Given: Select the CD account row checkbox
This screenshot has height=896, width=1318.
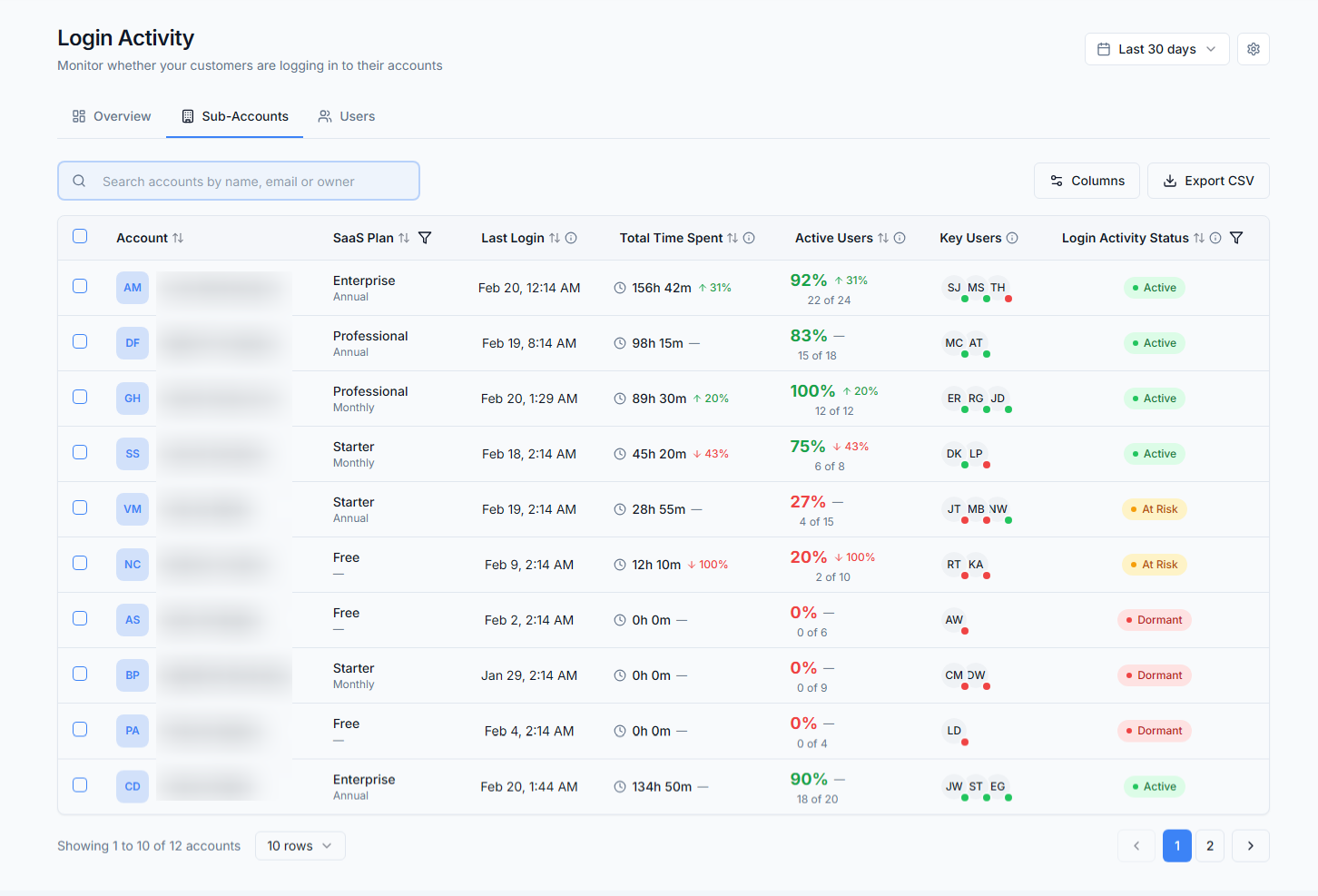Looking at the screenshot, I should point(80,784).
